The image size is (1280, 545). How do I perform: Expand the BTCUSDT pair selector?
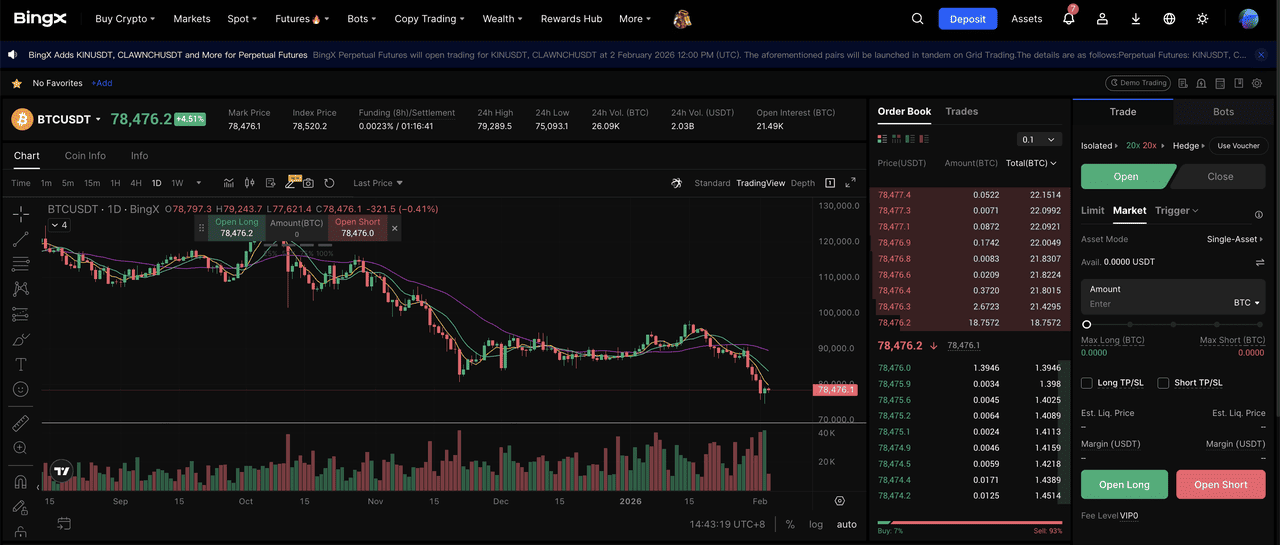(98, 119)
